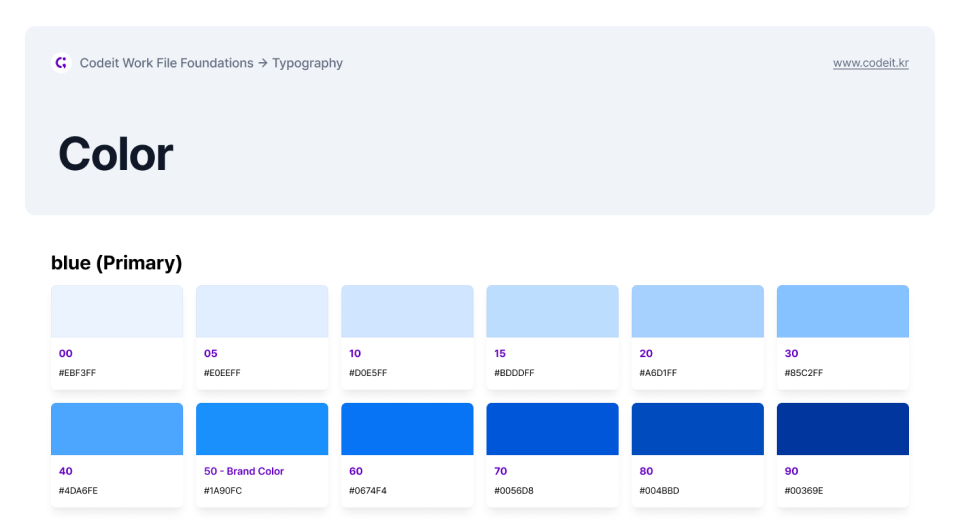Pick the 50 Brand Color swatch
The height and width of the screenshot is (520, 960).
pyautogui.click(x=262, y=429)
